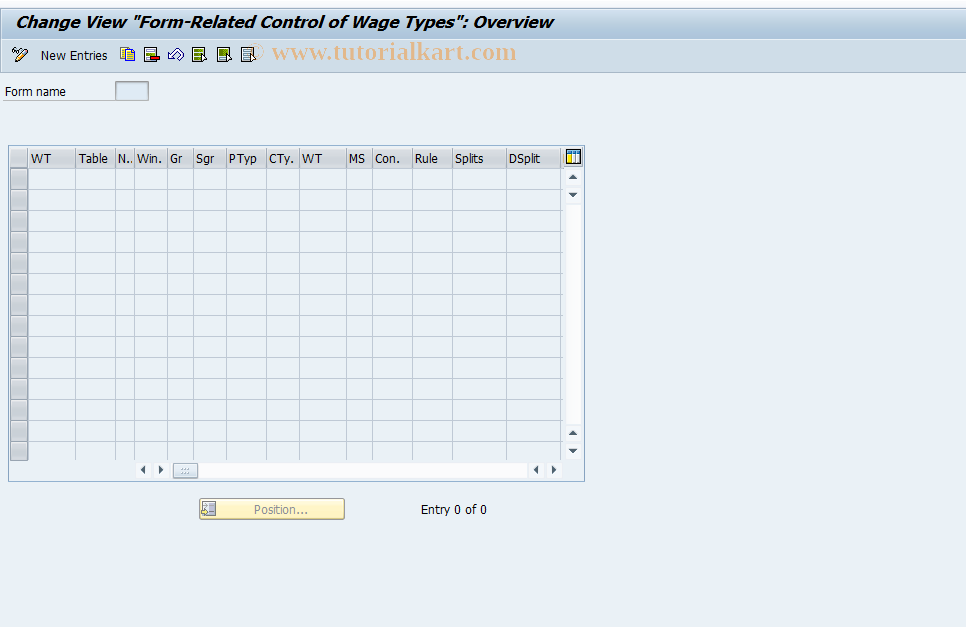Click the left horizontal scroll-right arrow
Screen dimensions: 966x627
point(161,470)
